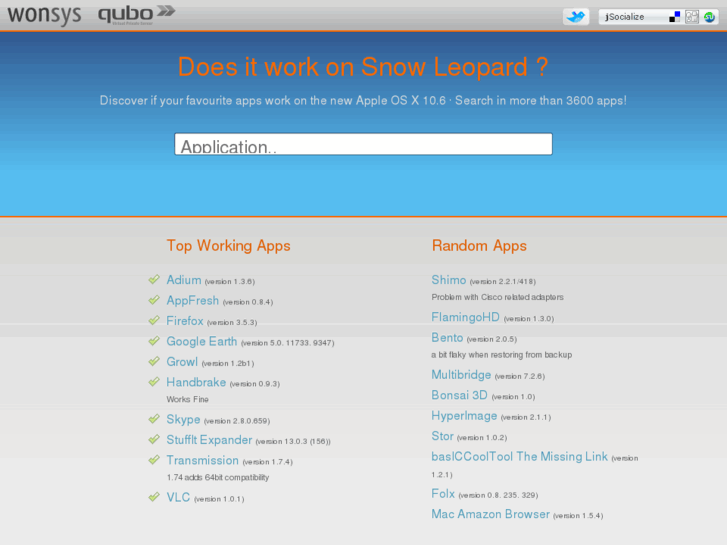The height and width of the screenshot is (545, 727).
Task: Open the qubo logo
Action: pyautogui.click(x=136, y=14)
